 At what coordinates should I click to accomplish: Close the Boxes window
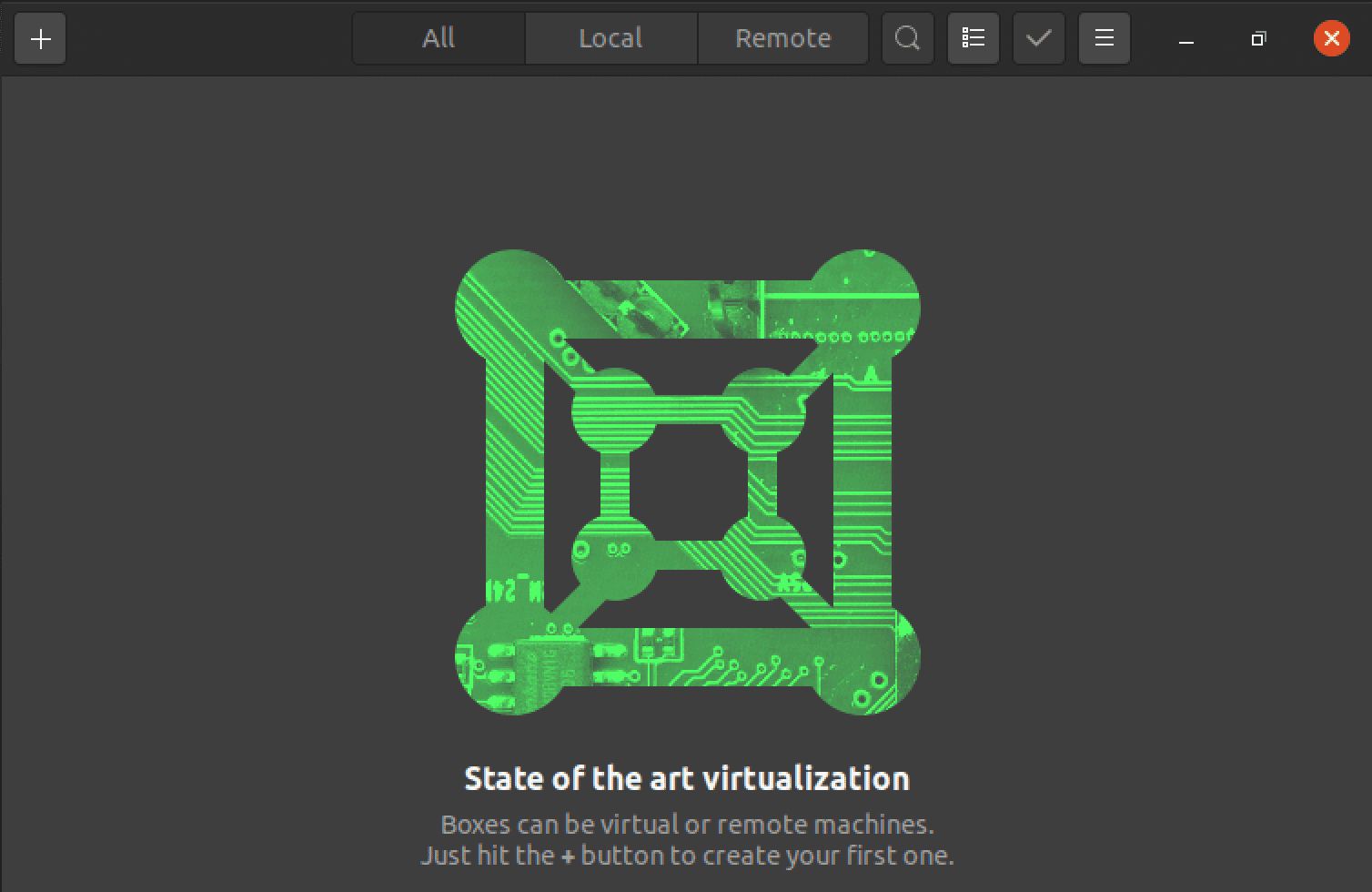1331,38
